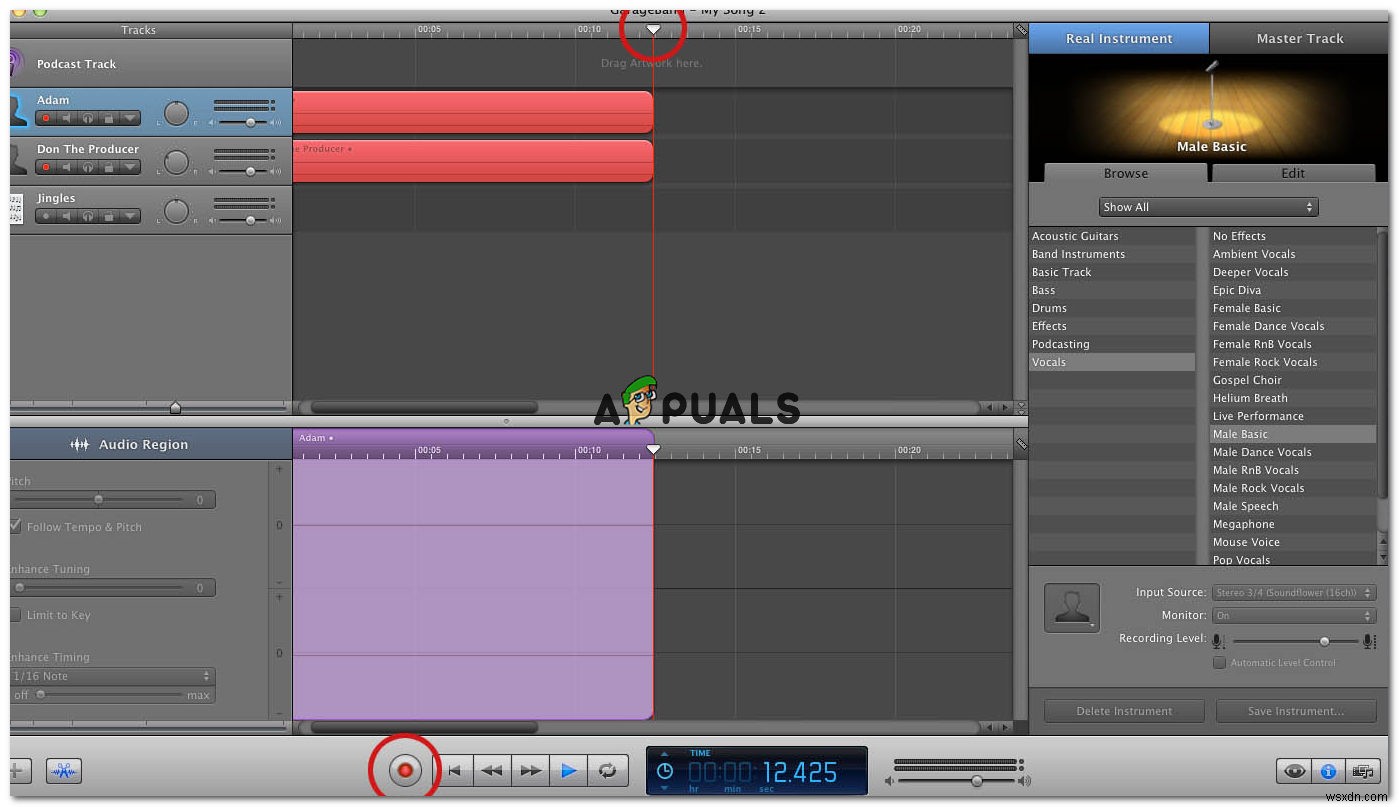The height and width of the screenshot is (807, 1399).
Task: Switch to the Edit tab in track info
Action: [x=1292, y=173]
